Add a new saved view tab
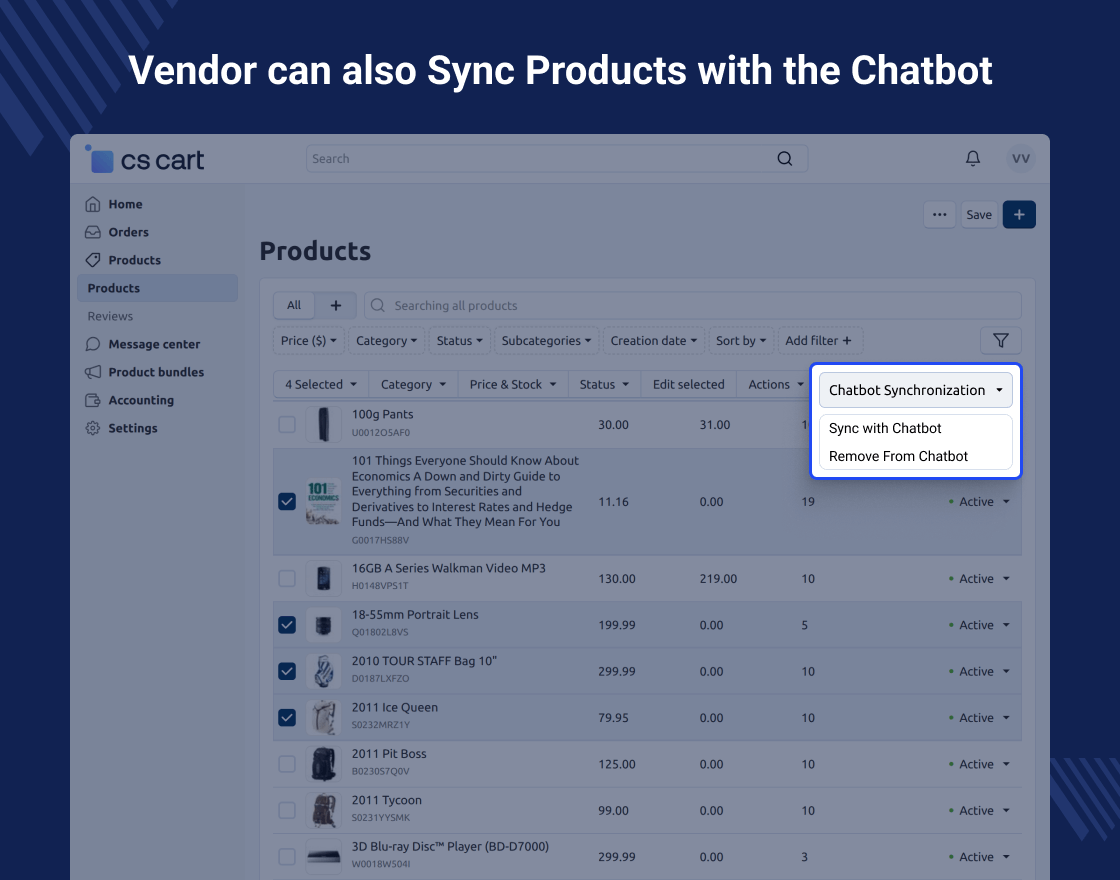 tap(336, 306)
